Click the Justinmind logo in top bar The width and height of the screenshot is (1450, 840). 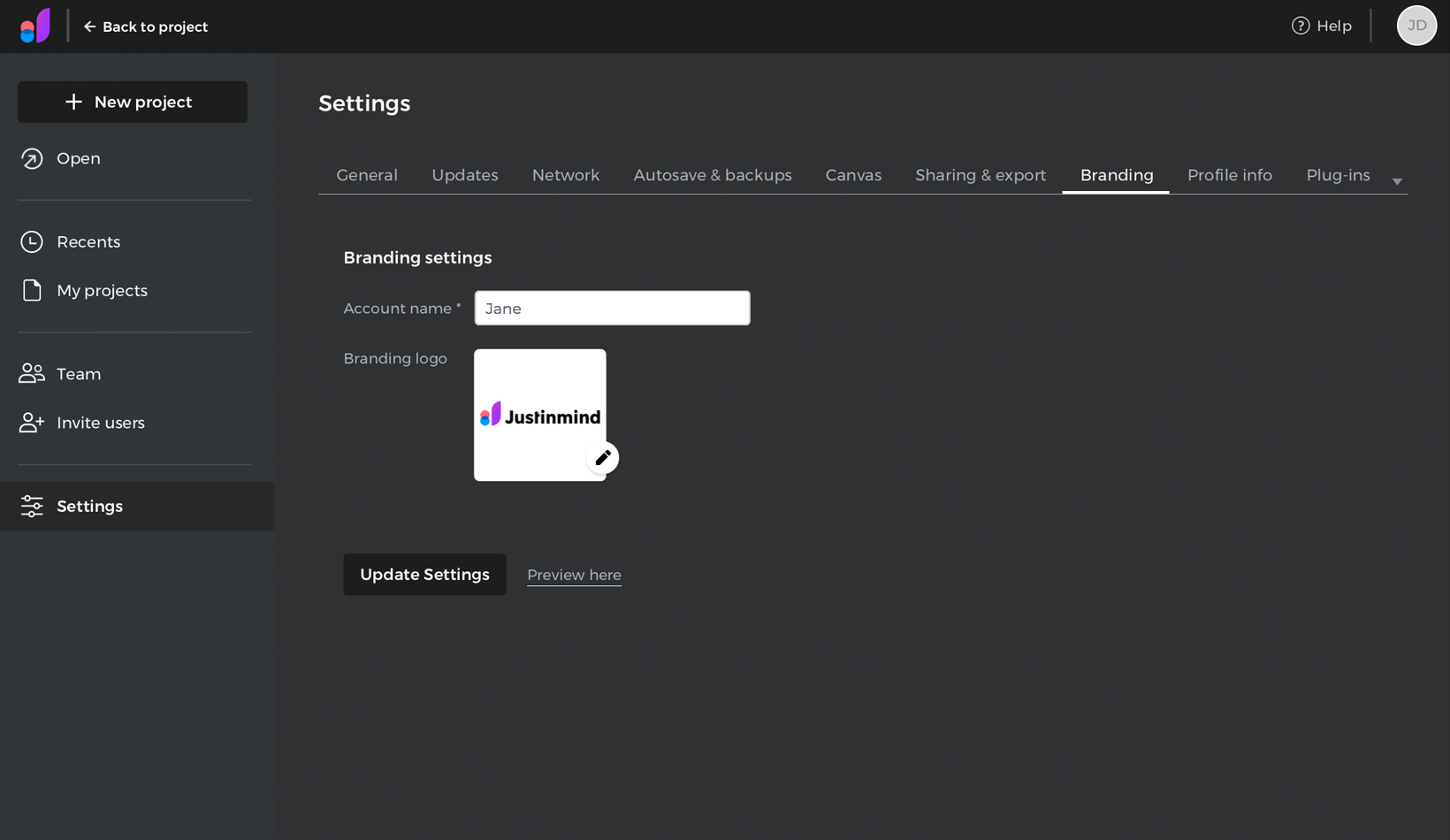coord(35,26)
